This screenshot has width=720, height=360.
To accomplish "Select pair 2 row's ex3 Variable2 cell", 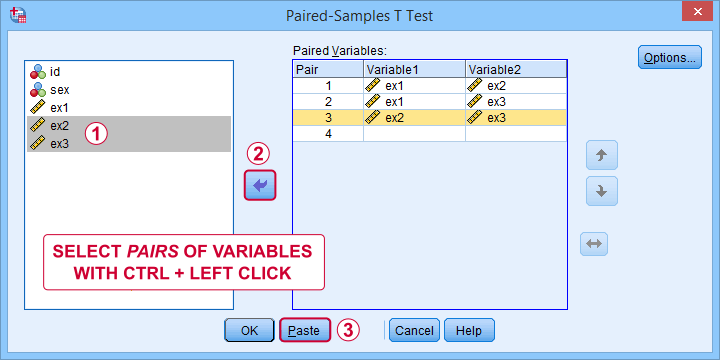I will tap(516, 101).
